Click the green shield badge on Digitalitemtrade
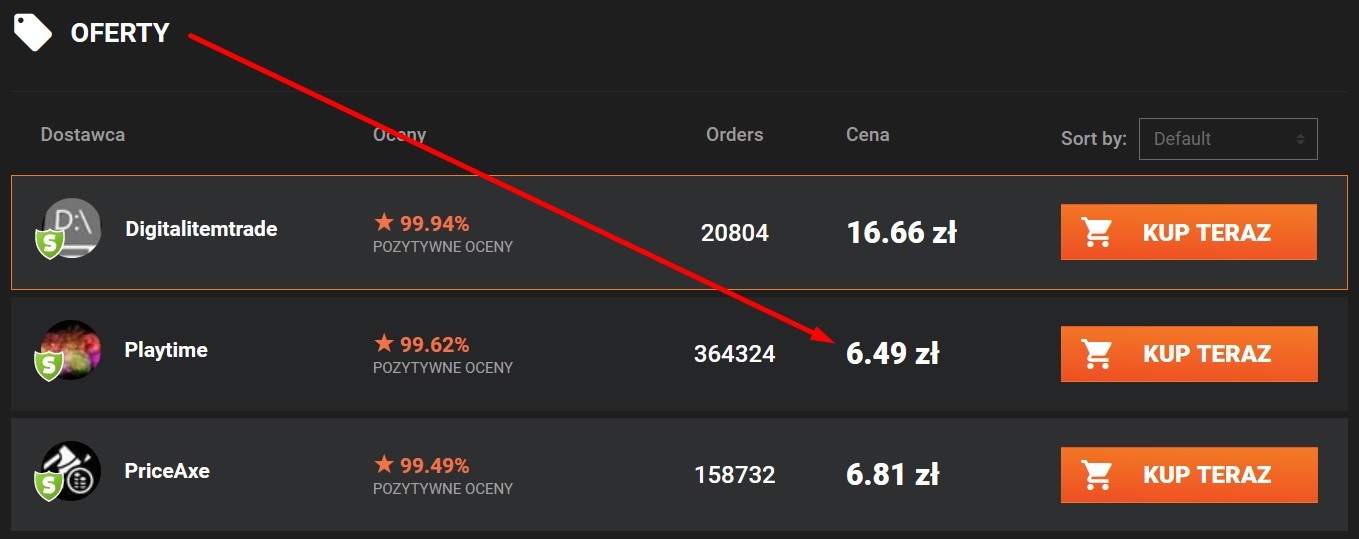Viewport: 1359px width, 539px height. coord(50,243)
